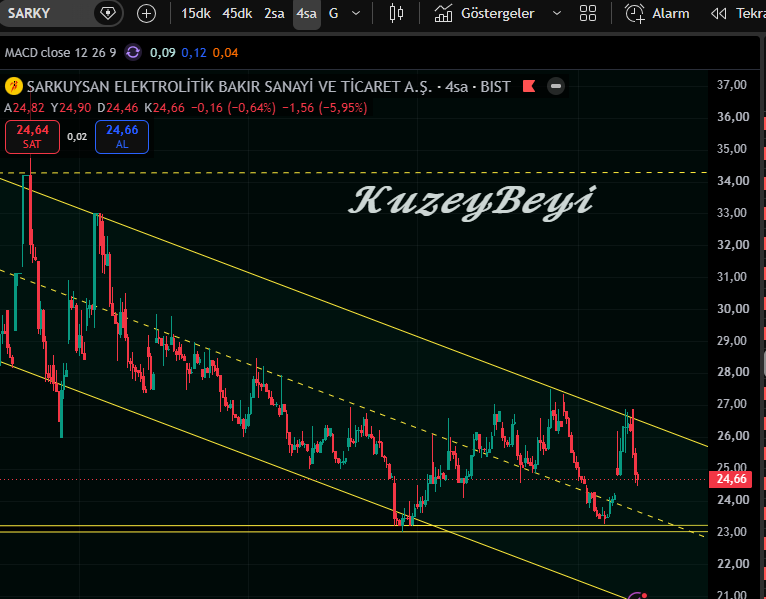Click the red flag icon next to BIST

coord(529,86)
